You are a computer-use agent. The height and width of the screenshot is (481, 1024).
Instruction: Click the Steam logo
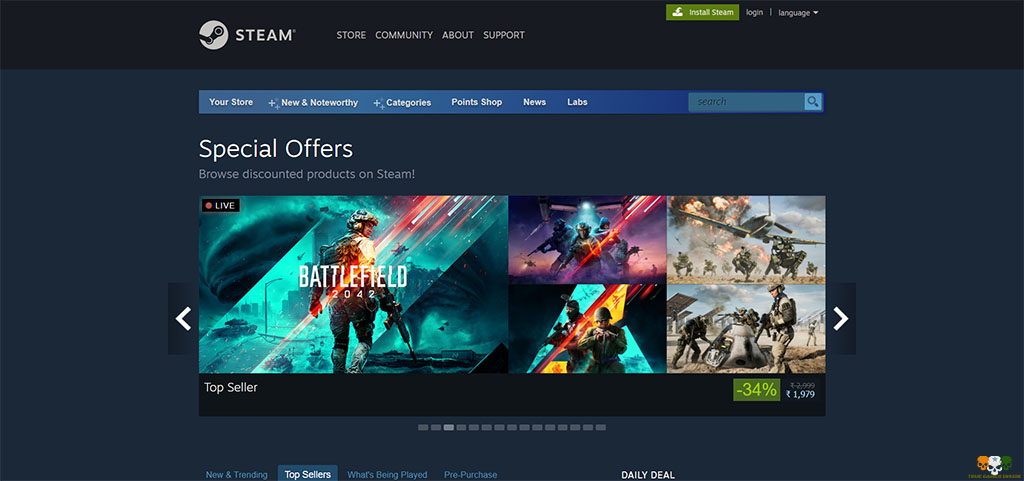tap(247, 35)
